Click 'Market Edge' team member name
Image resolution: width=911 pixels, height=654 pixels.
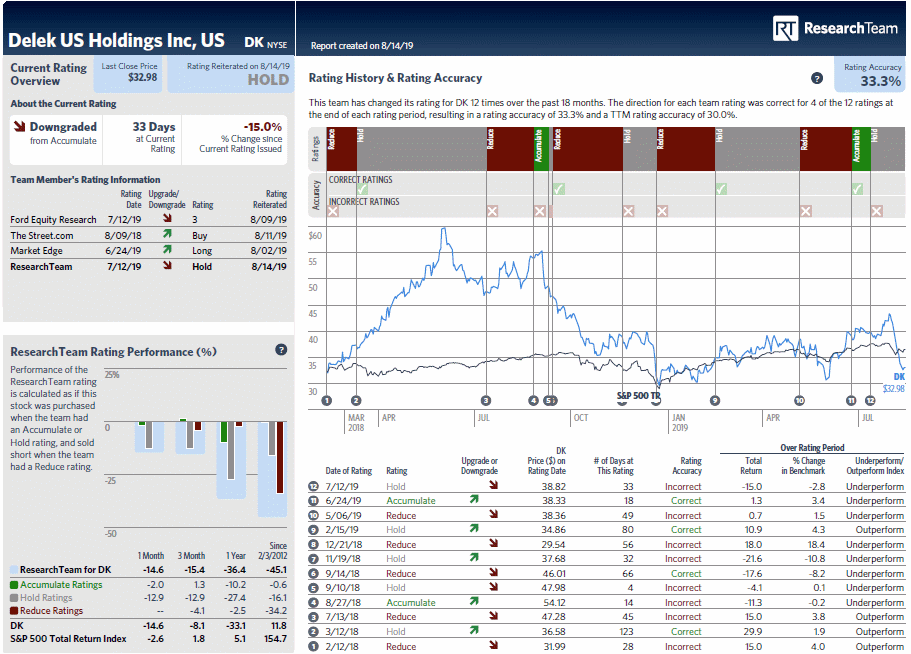pos(36,250)
